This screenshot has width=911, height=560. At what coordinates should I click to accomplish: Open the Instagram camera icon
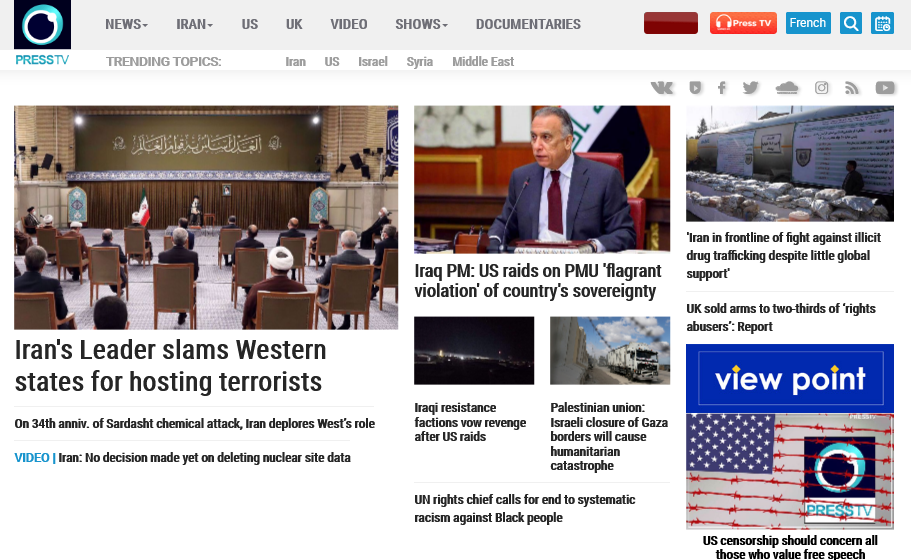(x=822, y=88)
